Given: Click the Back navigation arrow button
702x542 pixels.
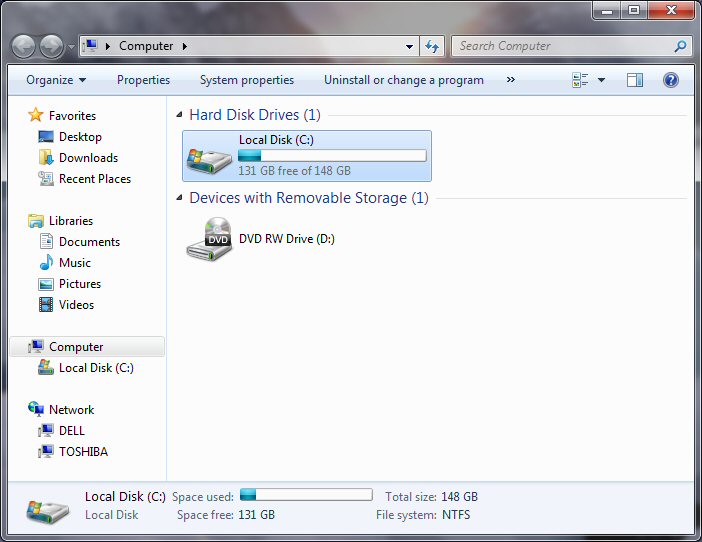Looking at the screenshot, I should pos(23,46).
